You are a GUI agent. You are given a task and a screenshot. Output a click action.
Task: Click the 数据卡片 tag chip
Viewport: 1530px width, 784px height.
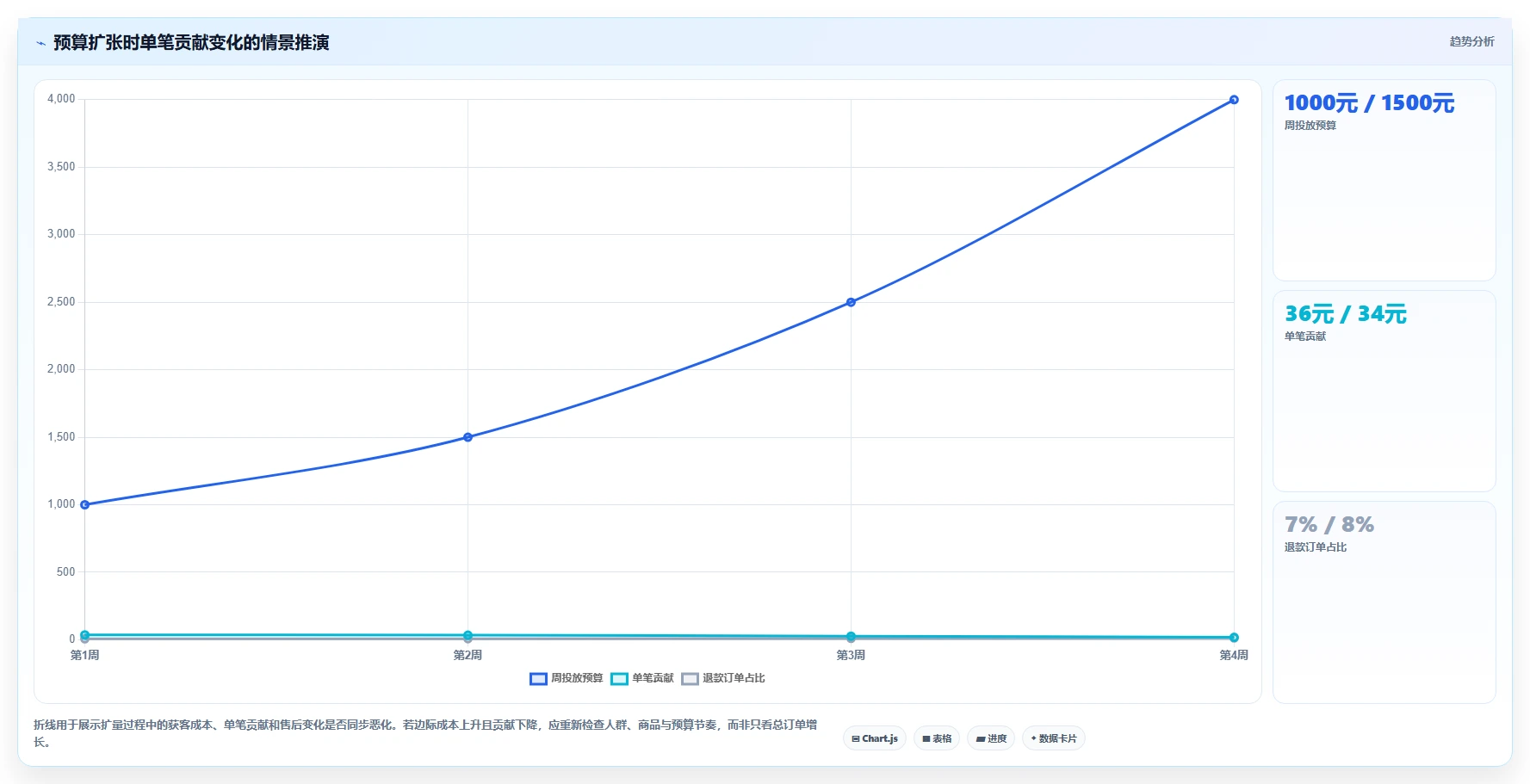1054,738
